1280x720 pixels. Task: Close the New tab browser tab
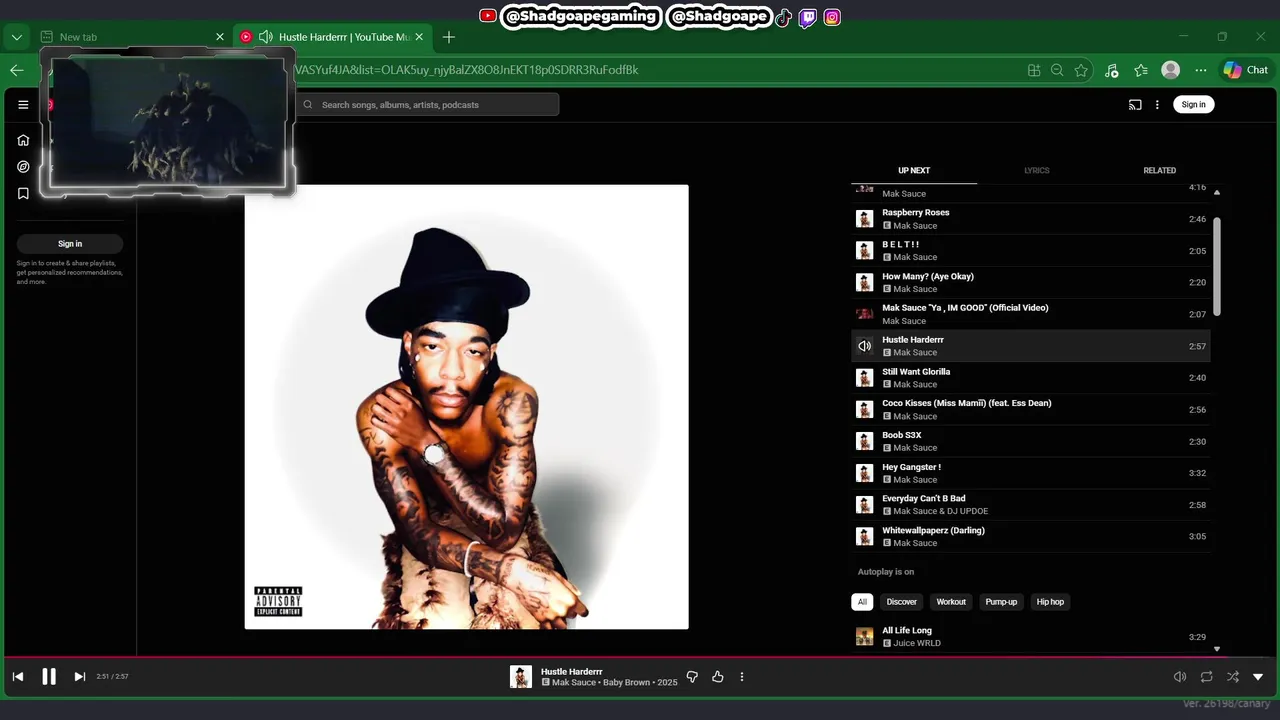coord(220,37)
